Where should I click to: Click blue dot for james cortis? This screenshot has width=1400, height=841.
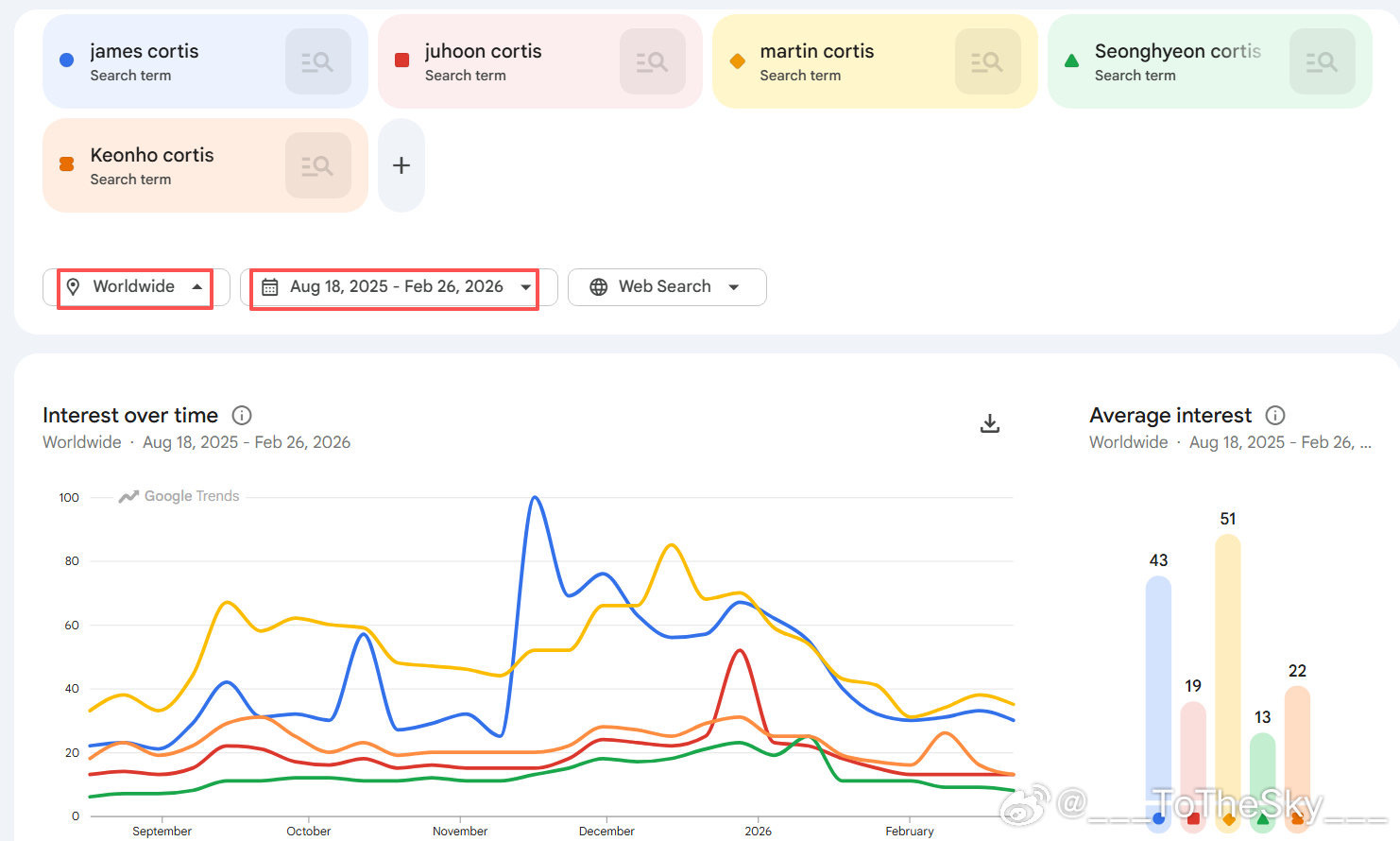[66, 60]
